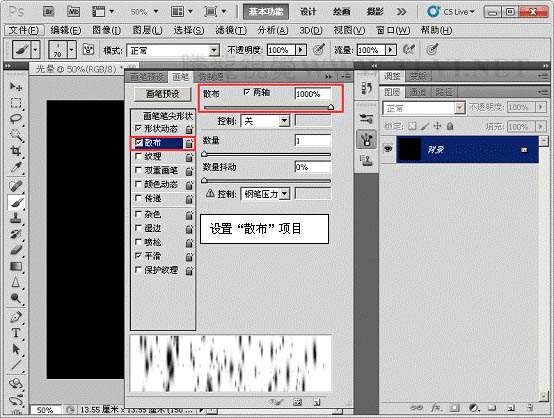The image size is (554, 418).
Task: Enable the Dual Brush checkbox
Action: click(x=138, y=170)
